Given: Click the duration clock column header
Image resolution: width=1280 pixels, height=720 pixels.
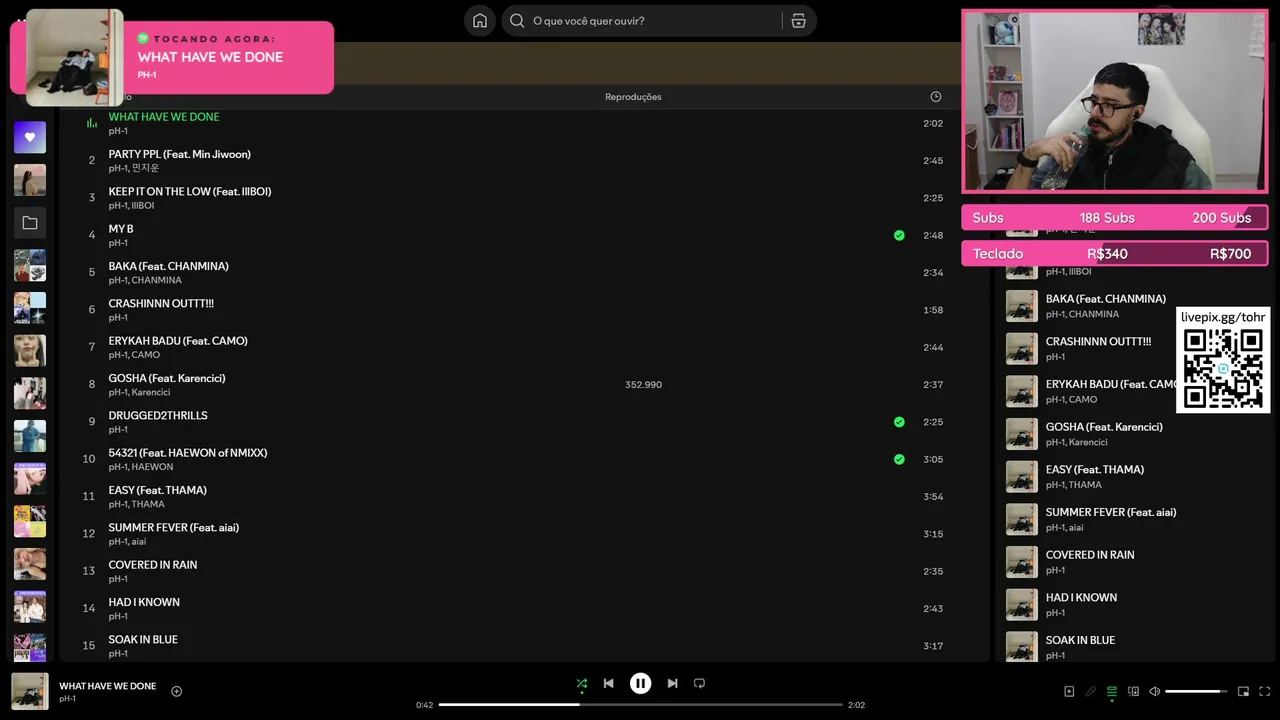Looking at the screenshot, I should click(935, 97).
